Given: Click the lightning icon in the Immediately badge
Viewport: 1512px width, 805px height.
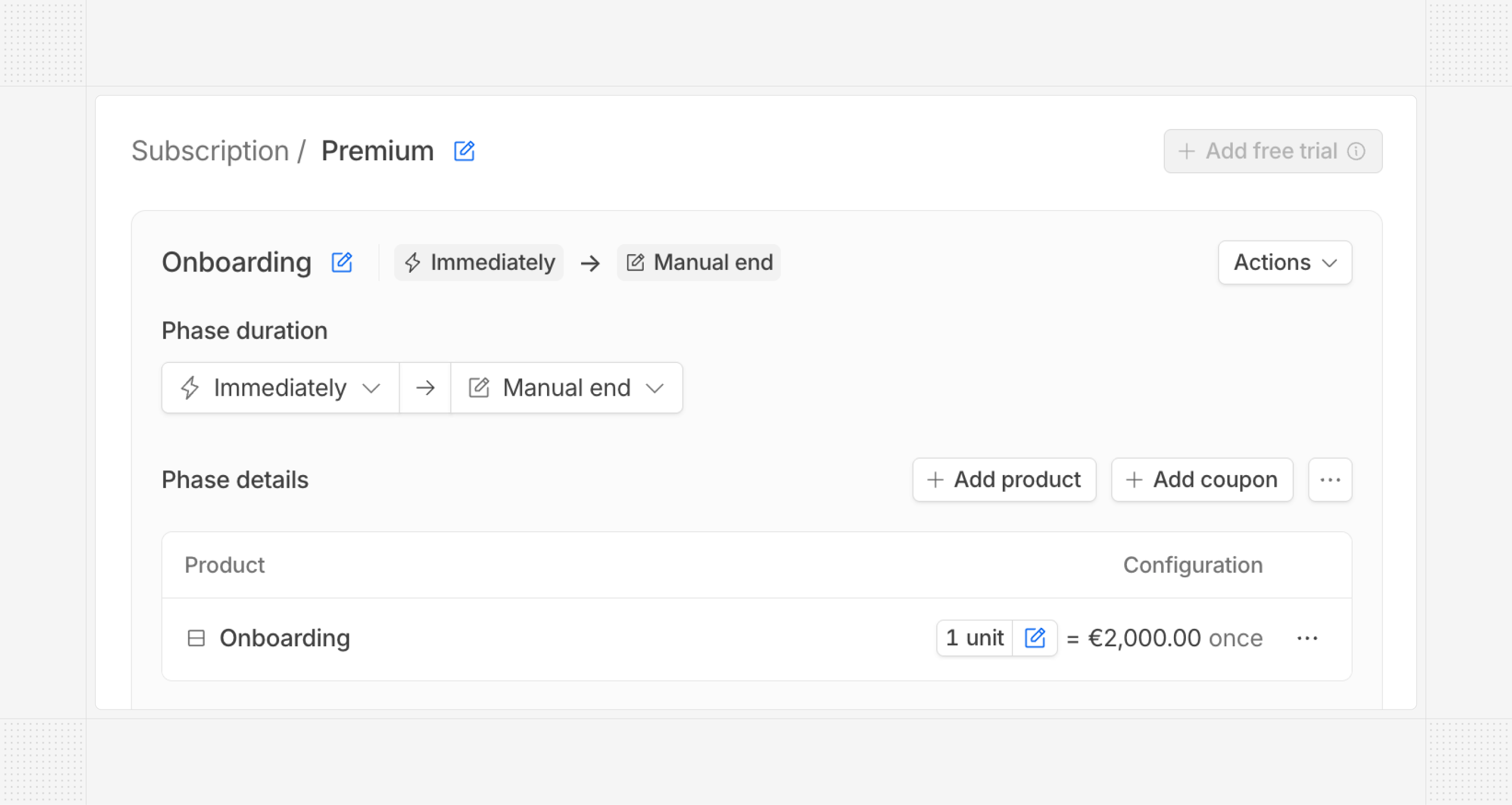Looking at the screenshot, I should point(413,262).
